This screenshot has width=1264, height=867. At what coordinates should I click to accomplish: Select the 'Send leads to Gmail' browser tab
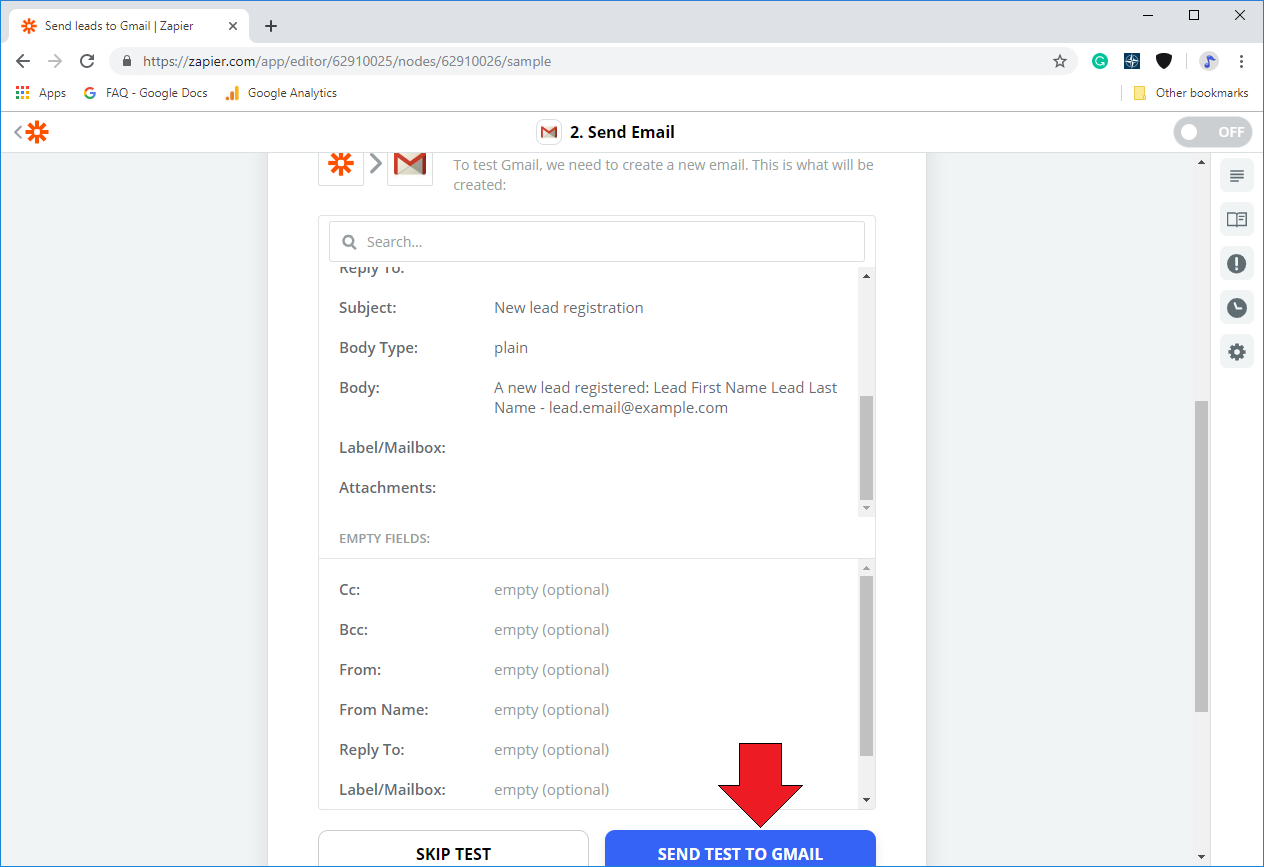[x=120, y=26]
